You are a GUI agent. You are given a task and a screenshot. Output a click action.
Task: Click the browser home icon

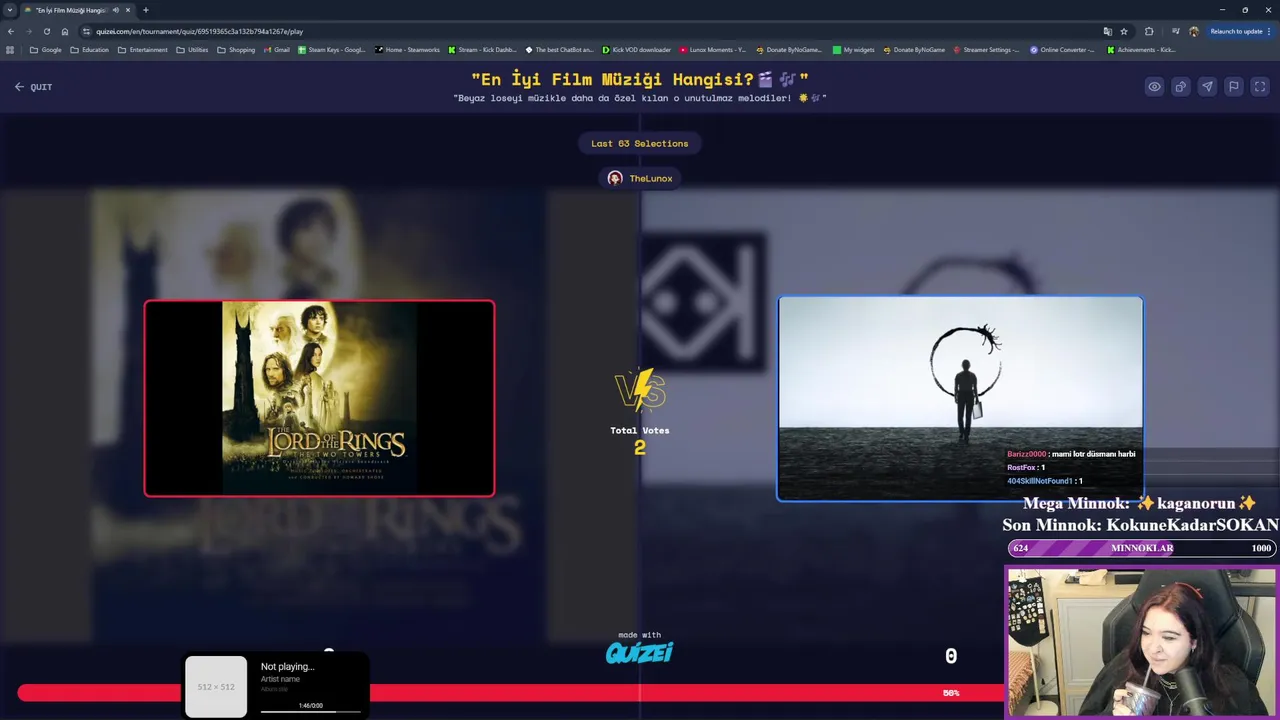coord(65,31)
